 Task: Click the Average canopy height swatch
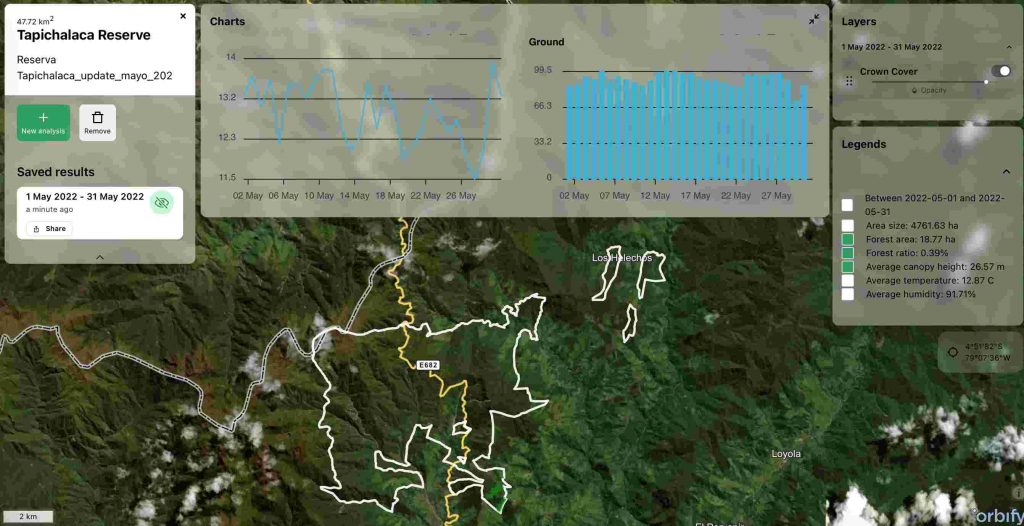[x=848, y=267]
